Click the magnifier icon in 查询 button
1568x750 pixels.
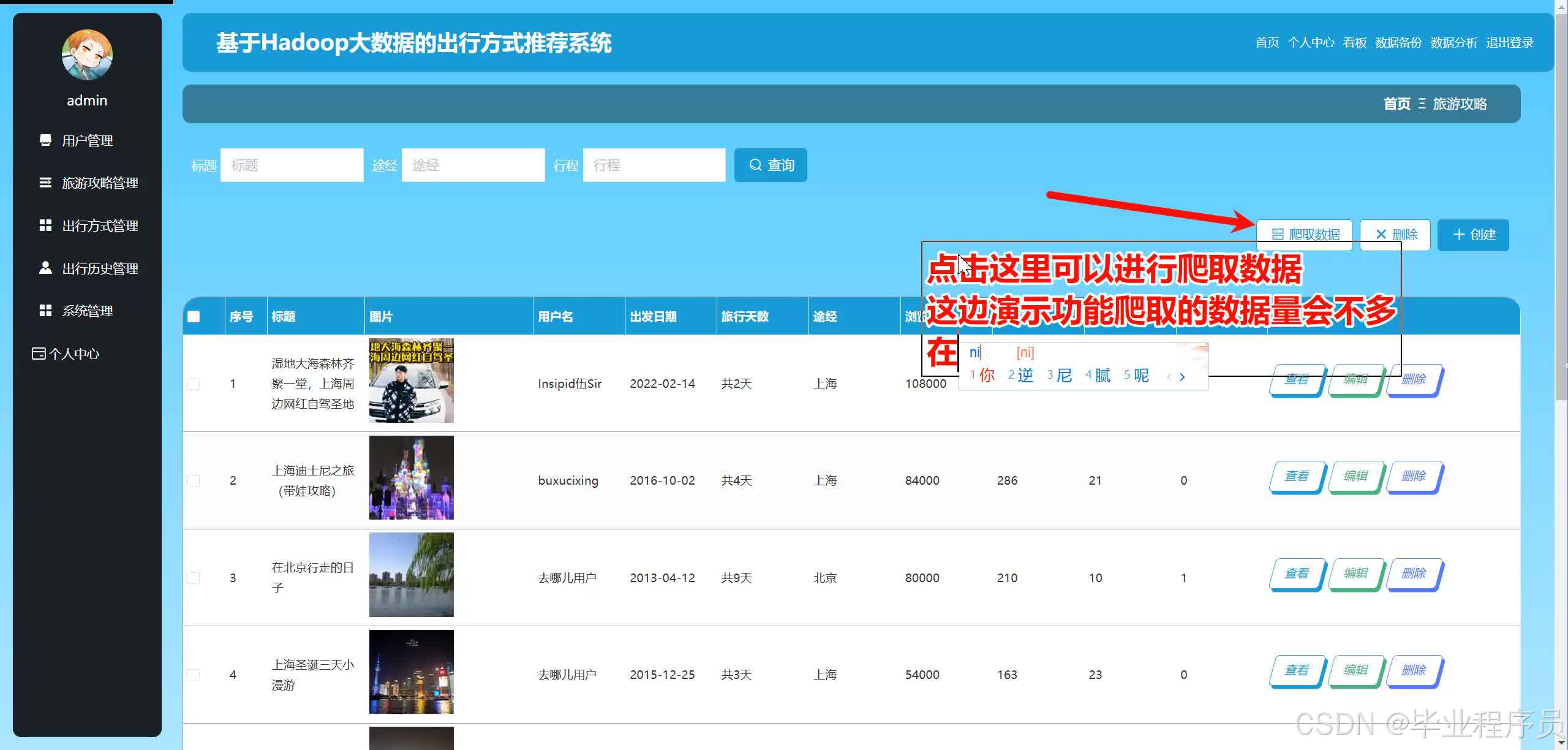(755, 165)
